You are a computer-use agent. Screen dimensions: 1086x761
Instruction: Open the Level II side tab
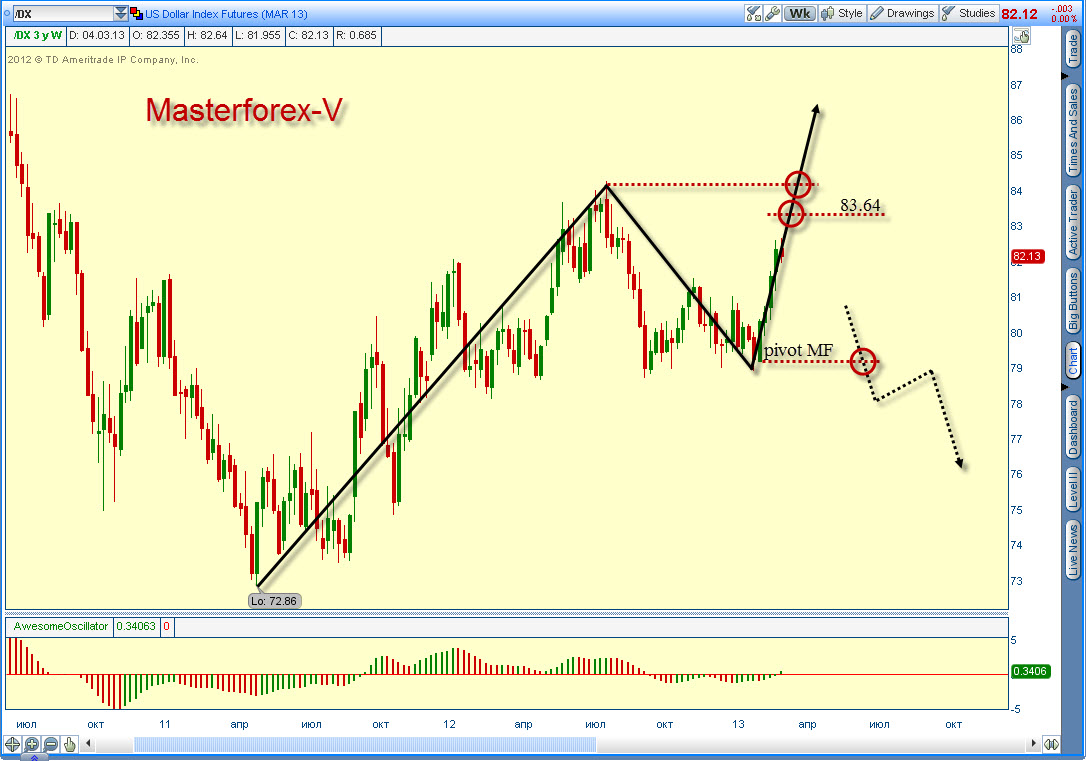tap(1073, 489)
